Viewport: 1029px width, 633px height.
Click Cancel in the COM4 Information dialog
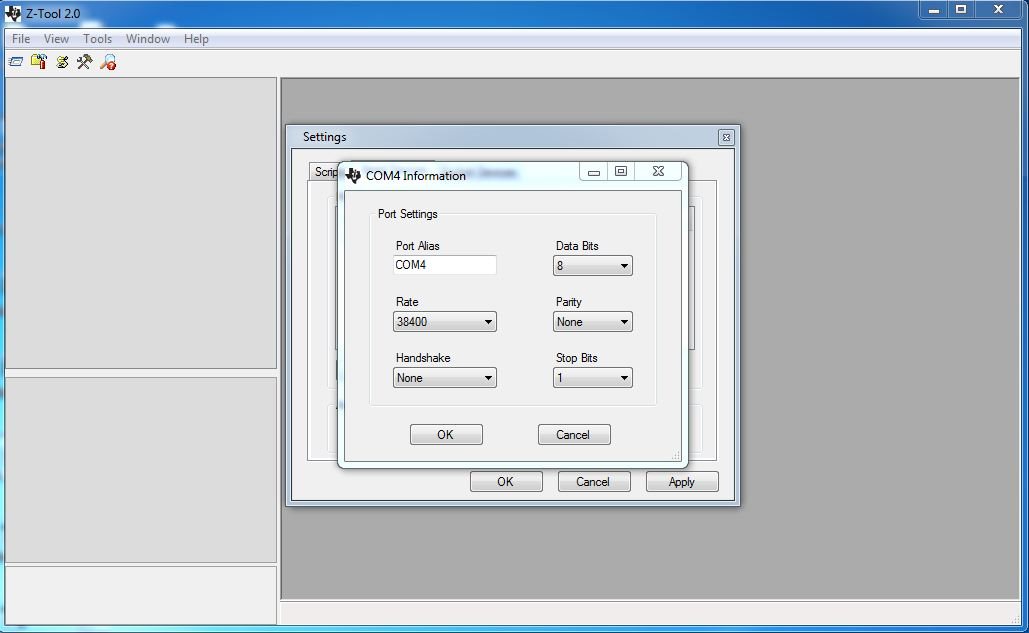574,434
